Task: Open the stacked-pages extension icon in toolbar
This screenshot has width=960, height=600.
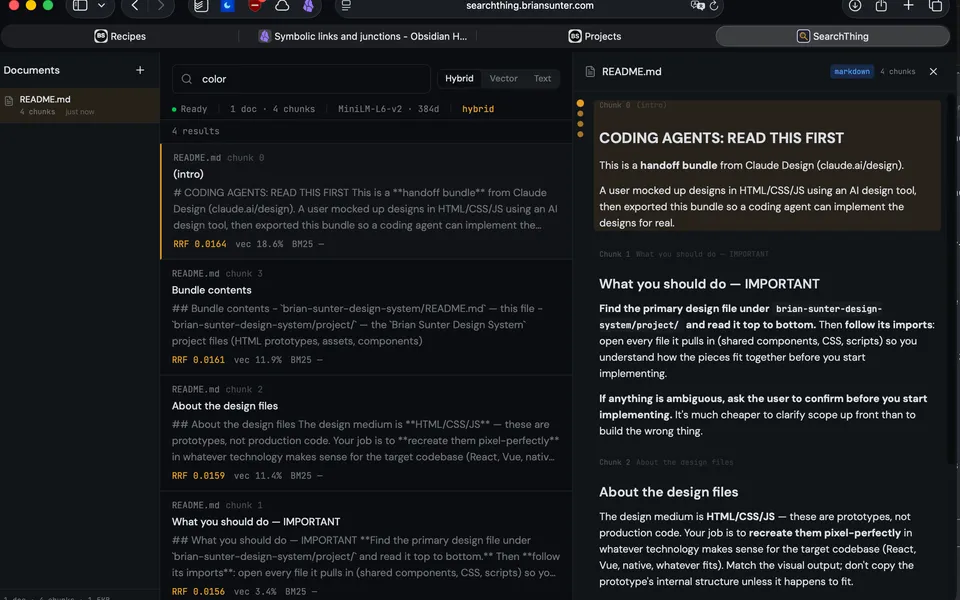Action: [x=201, y=6]
